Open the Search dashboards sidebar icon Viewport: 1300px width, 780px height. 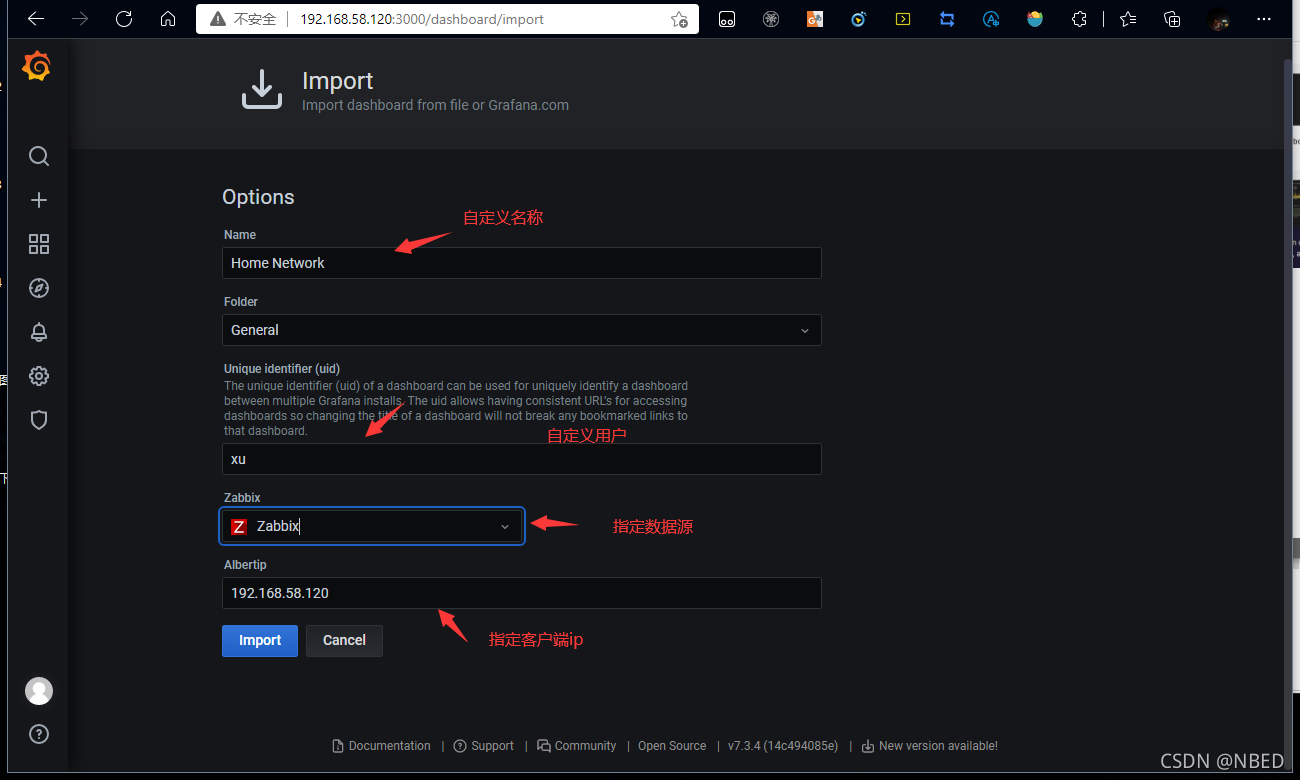click(39, 156)
